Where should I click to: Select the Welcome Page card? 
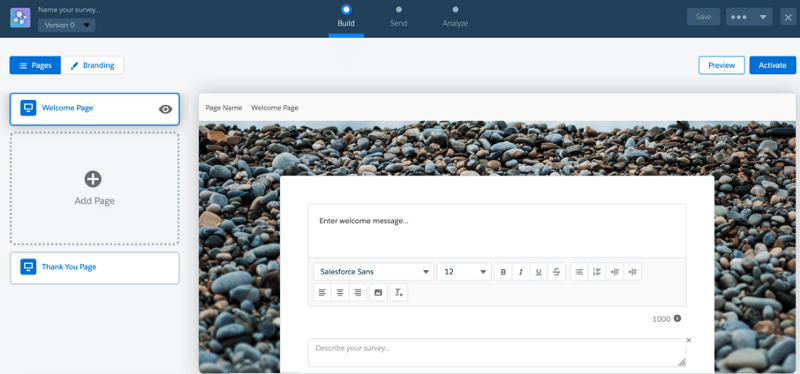94,109
